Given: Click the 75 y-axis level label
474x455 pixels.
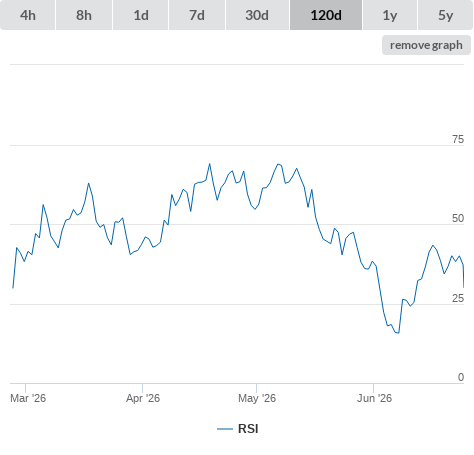Looking at the screenshot, I should coord(458,139).
